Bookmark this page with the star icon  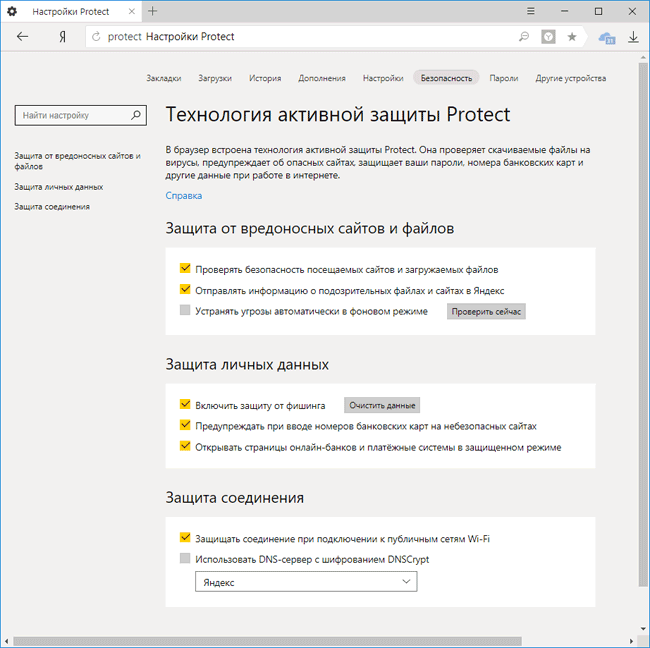pos(572,36)
